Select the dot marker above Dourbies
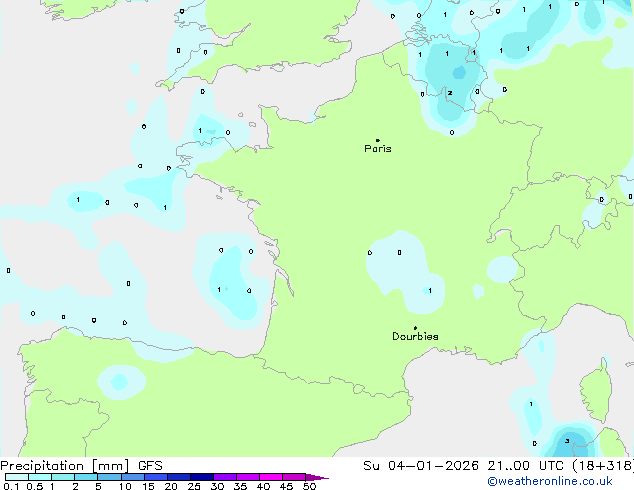This screenshot has width=634, height=490. [x=415, y=328]
